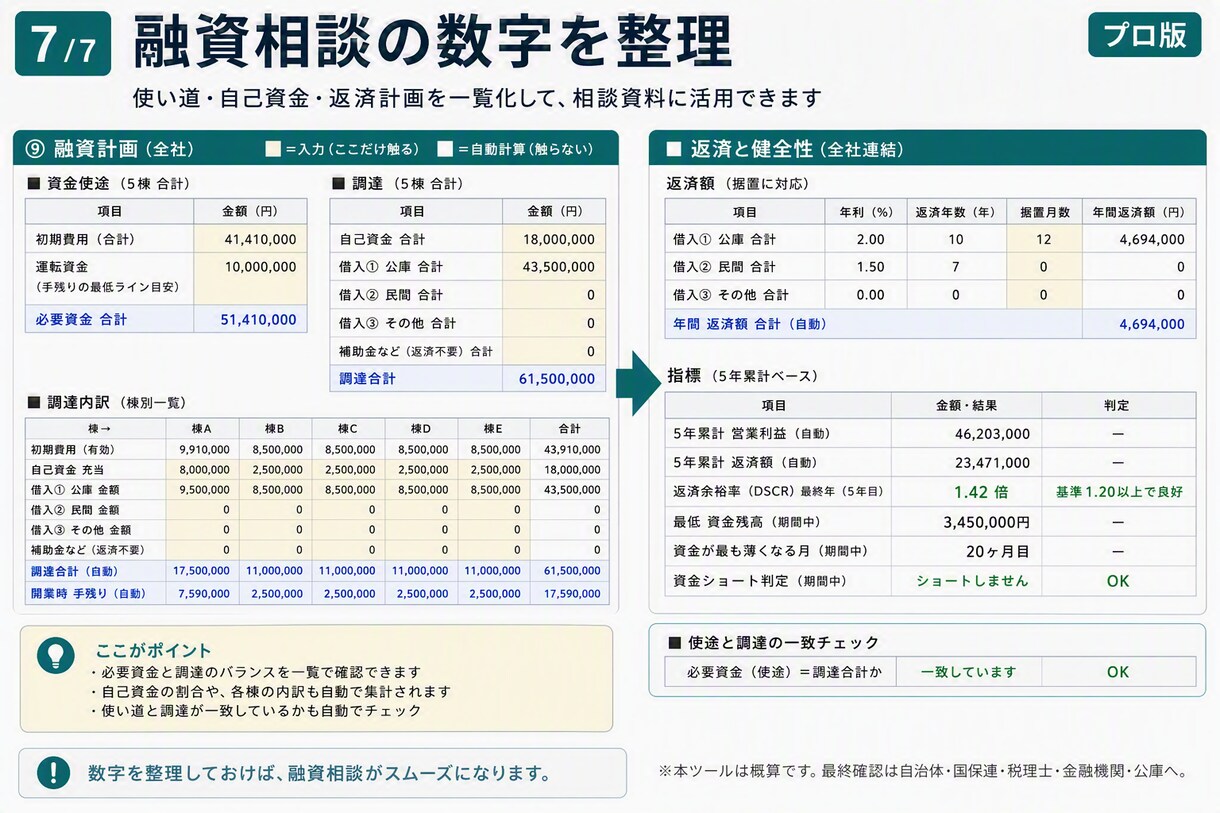The height and width of the screenshot is (813, 1220).
Task: Click the cream 入力 legend swatch
Action: click(273, 150)
